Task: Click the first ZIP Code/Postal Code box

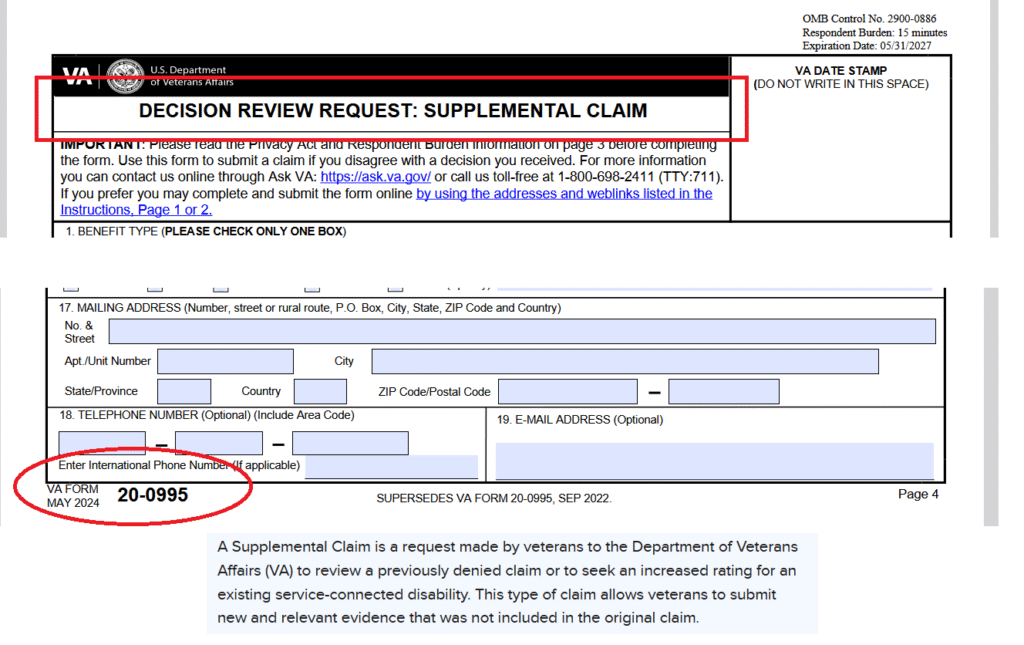Action: (567, 391)
